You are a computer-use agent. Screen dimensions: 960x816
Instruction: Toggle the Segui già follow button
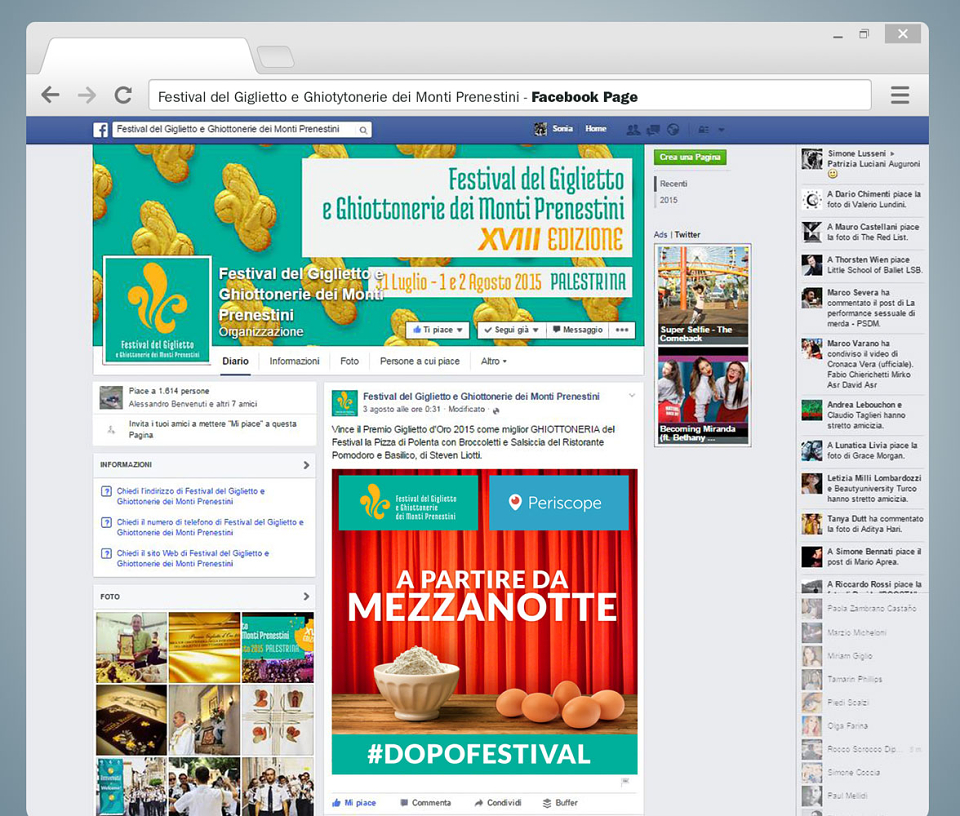tap(511, 330)
